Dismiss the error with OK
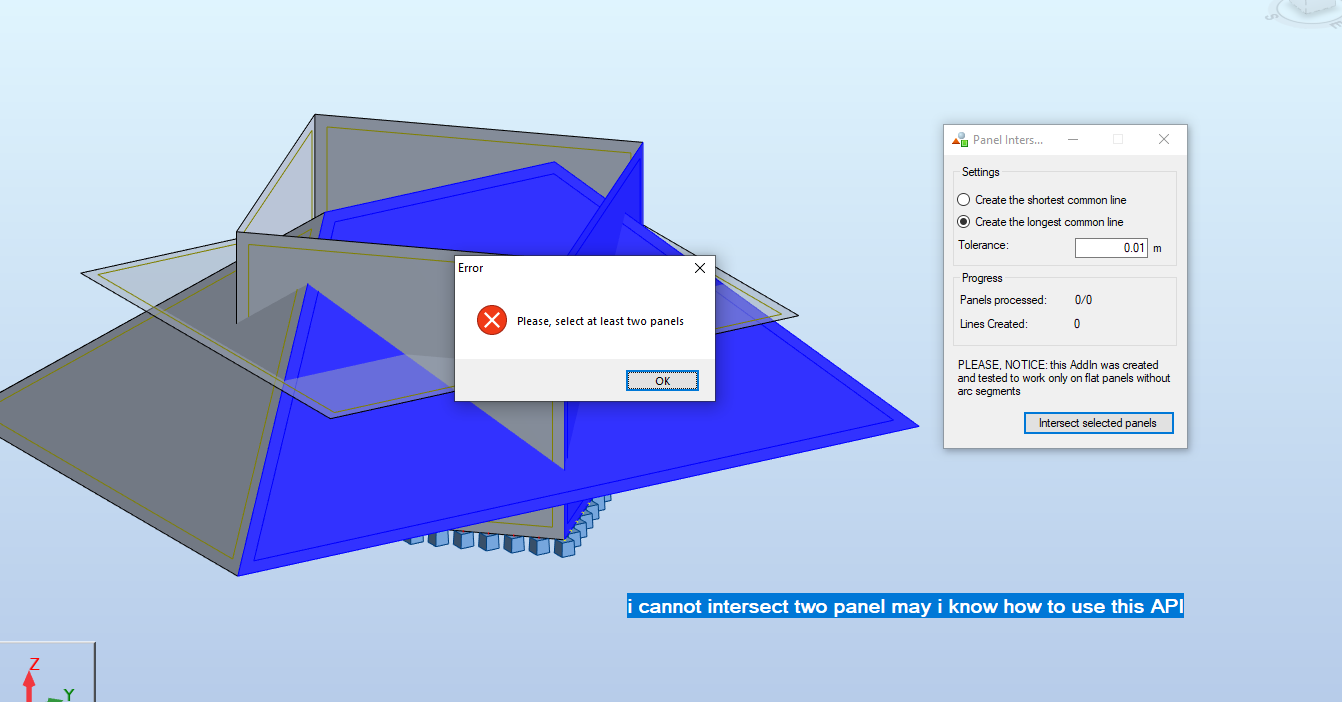Image resolution: width=1342 pixels, height=702 pixels. pos(662,380)
